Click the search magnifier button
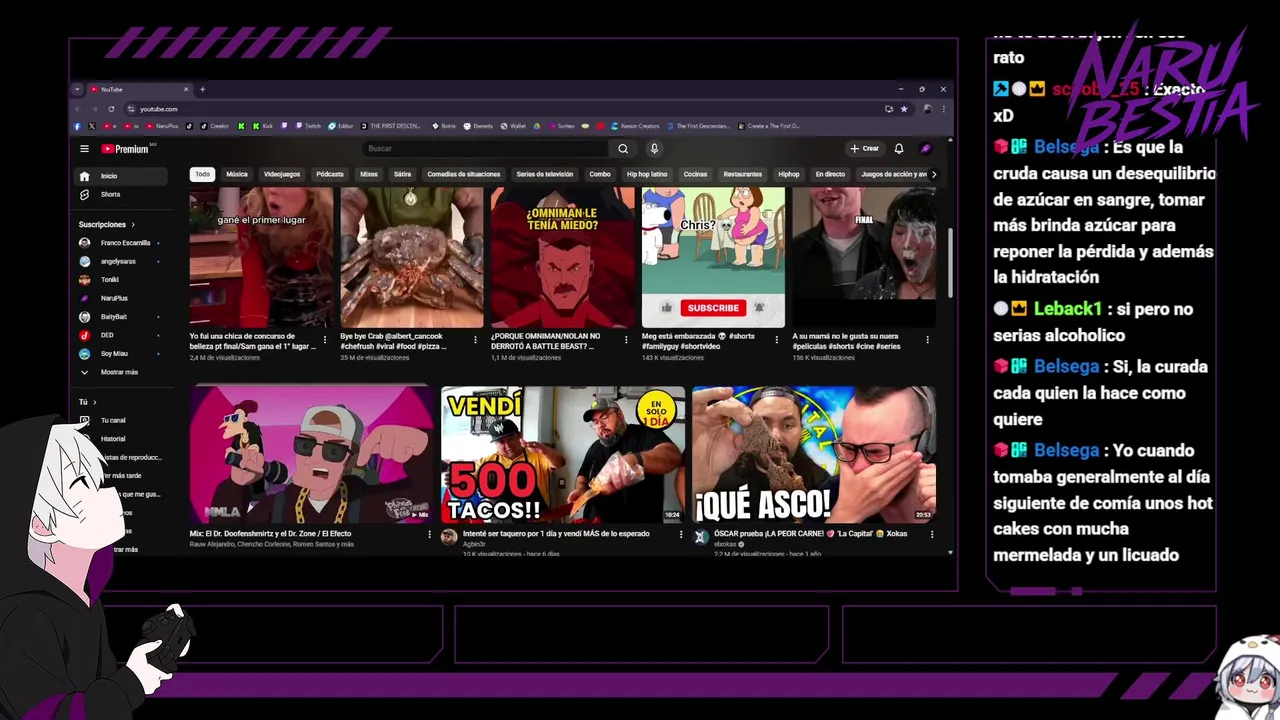 (x=623, y=148)
